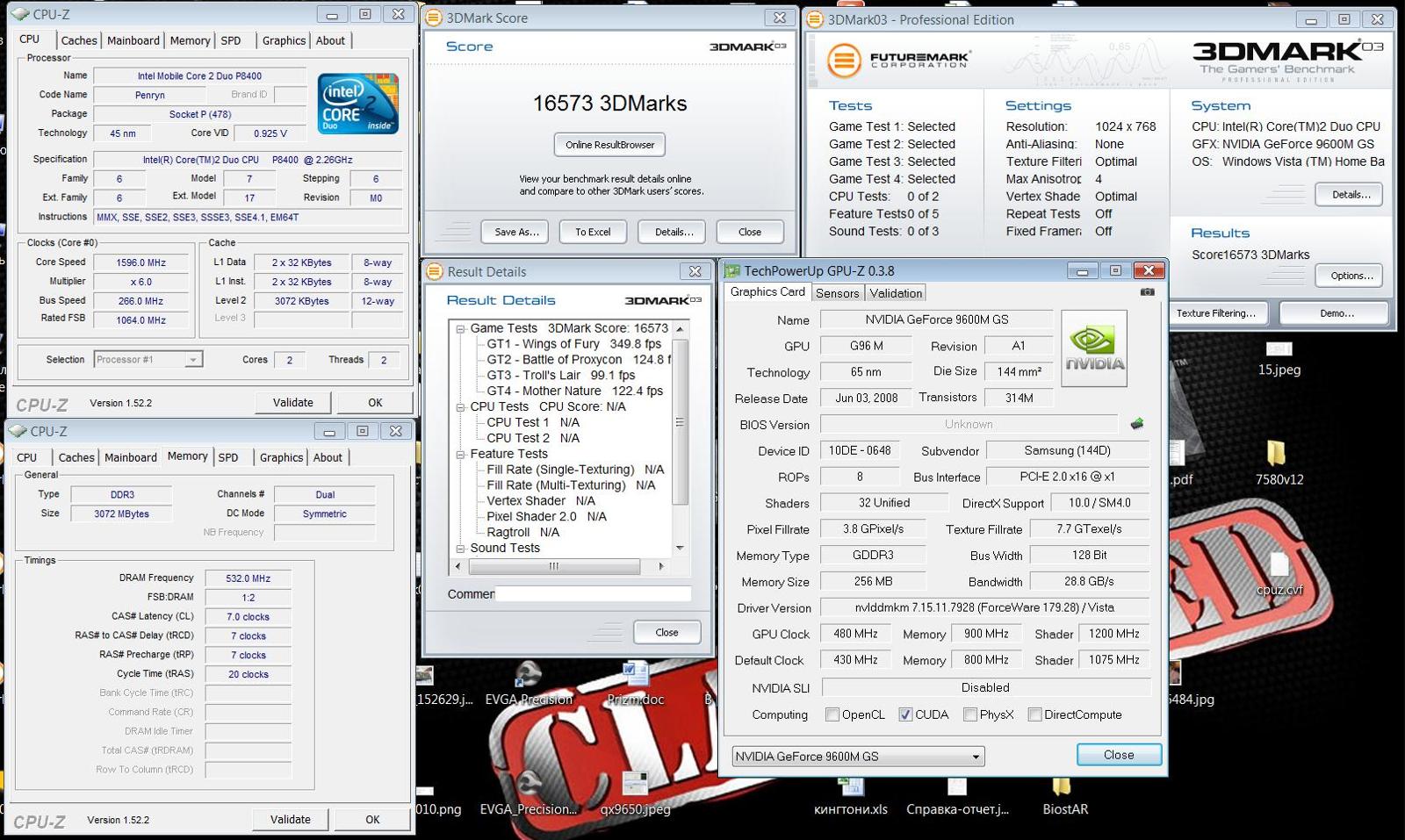Switch to the Sensors tab in GPU-Z

[837, 293]
